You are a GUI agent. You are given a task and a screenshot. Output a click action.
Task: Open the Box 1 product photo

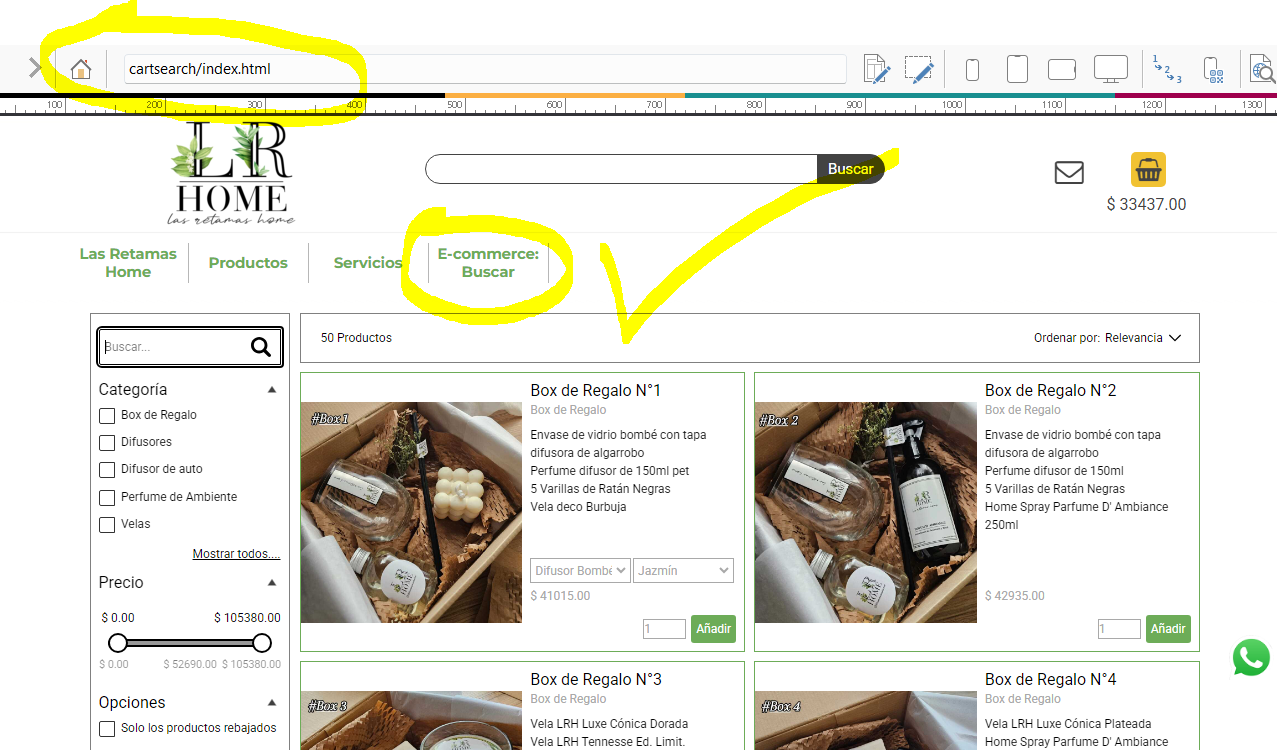coord(411,512)
